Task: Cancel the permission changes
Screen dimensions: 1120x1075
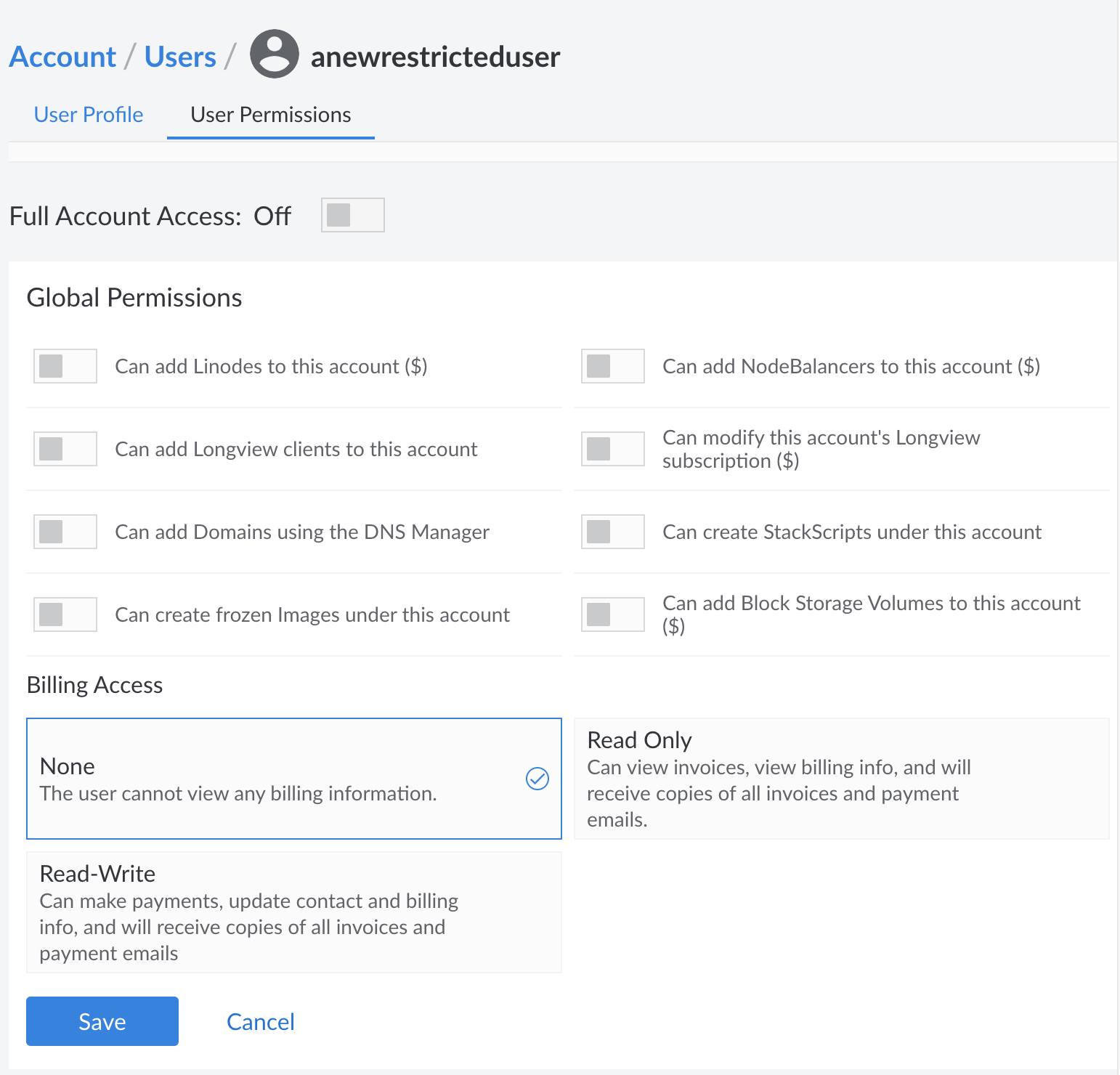Action: pyautogui.click(x=260, y=1021)
